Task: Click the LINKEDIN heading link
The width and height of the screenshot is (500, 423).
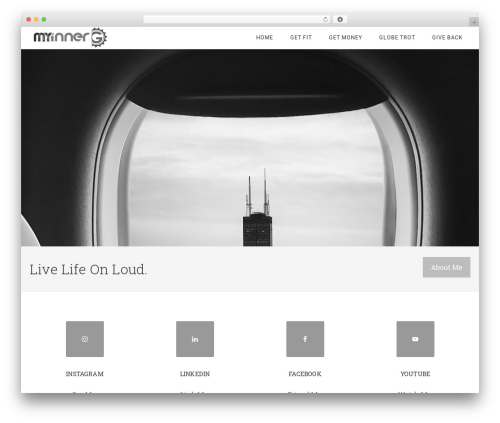Action: point(195,374)
